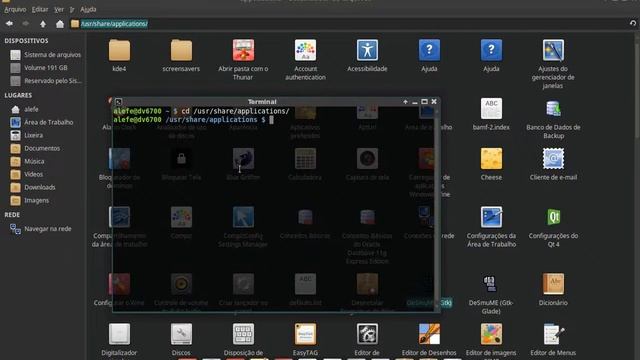Open Downloads in the sidebar
This screenshot has width=640, height=360.
point(33,187)
